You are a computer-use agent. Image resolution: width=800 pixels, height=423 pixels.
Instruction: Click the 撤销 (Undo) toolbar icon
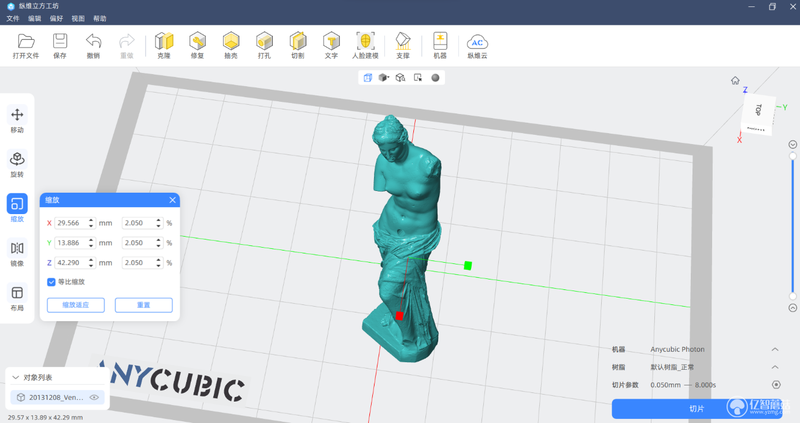click(93, 45)
